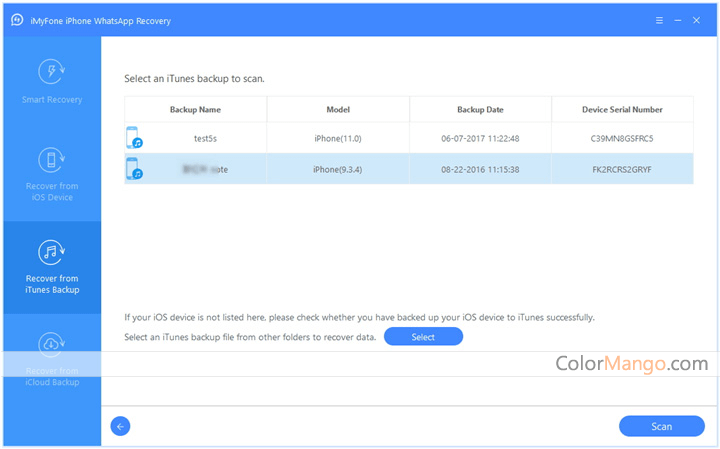Click the round back arrow button

tap(120, 426)
